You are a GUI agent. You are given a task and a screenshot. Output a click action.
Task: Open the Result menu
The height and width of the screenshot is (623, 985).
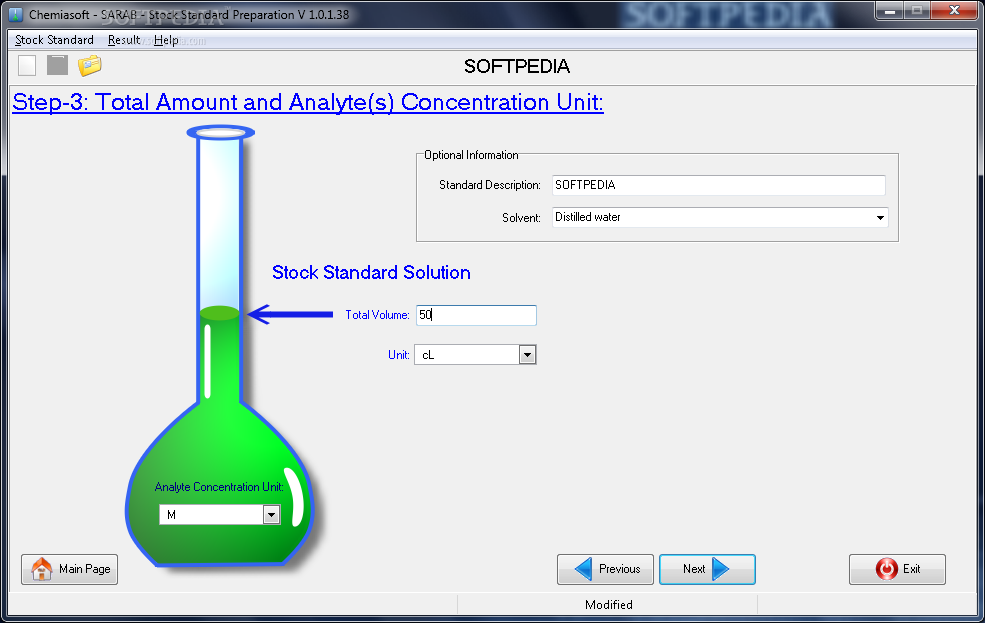tap(124, 40)
